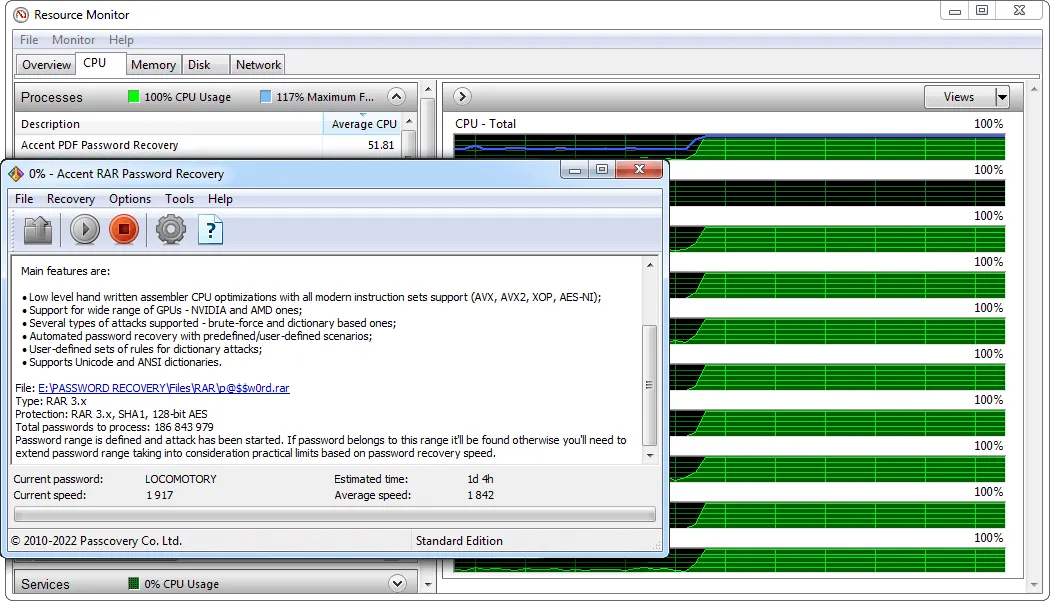Screen dimensions: 1050x601
Task: Open the p@$$w0rd.rar file link
Action: pyautogui.click(x=164, y=388)
